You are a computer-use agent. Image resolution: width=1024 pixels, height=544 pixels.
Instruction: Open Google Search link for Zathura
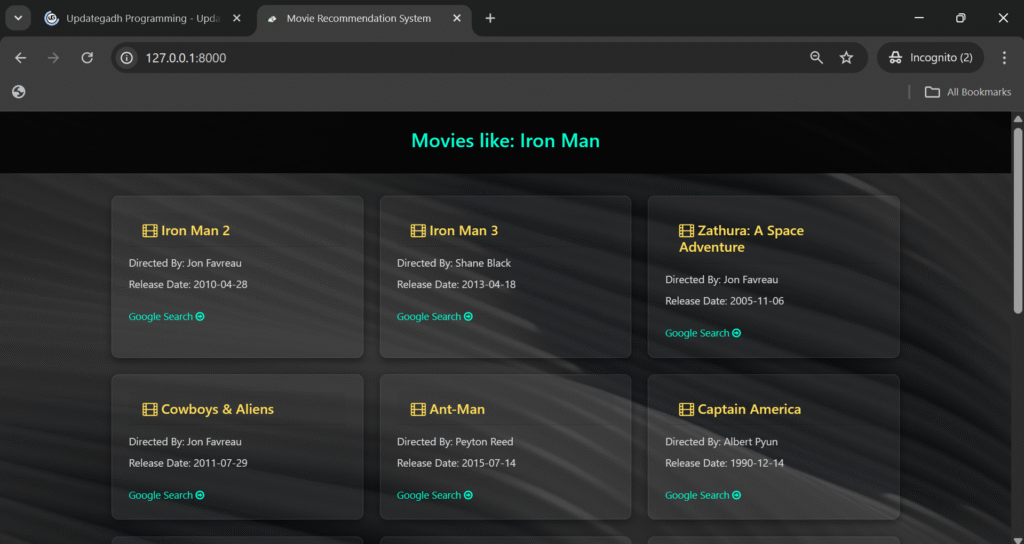coord(703,333)
